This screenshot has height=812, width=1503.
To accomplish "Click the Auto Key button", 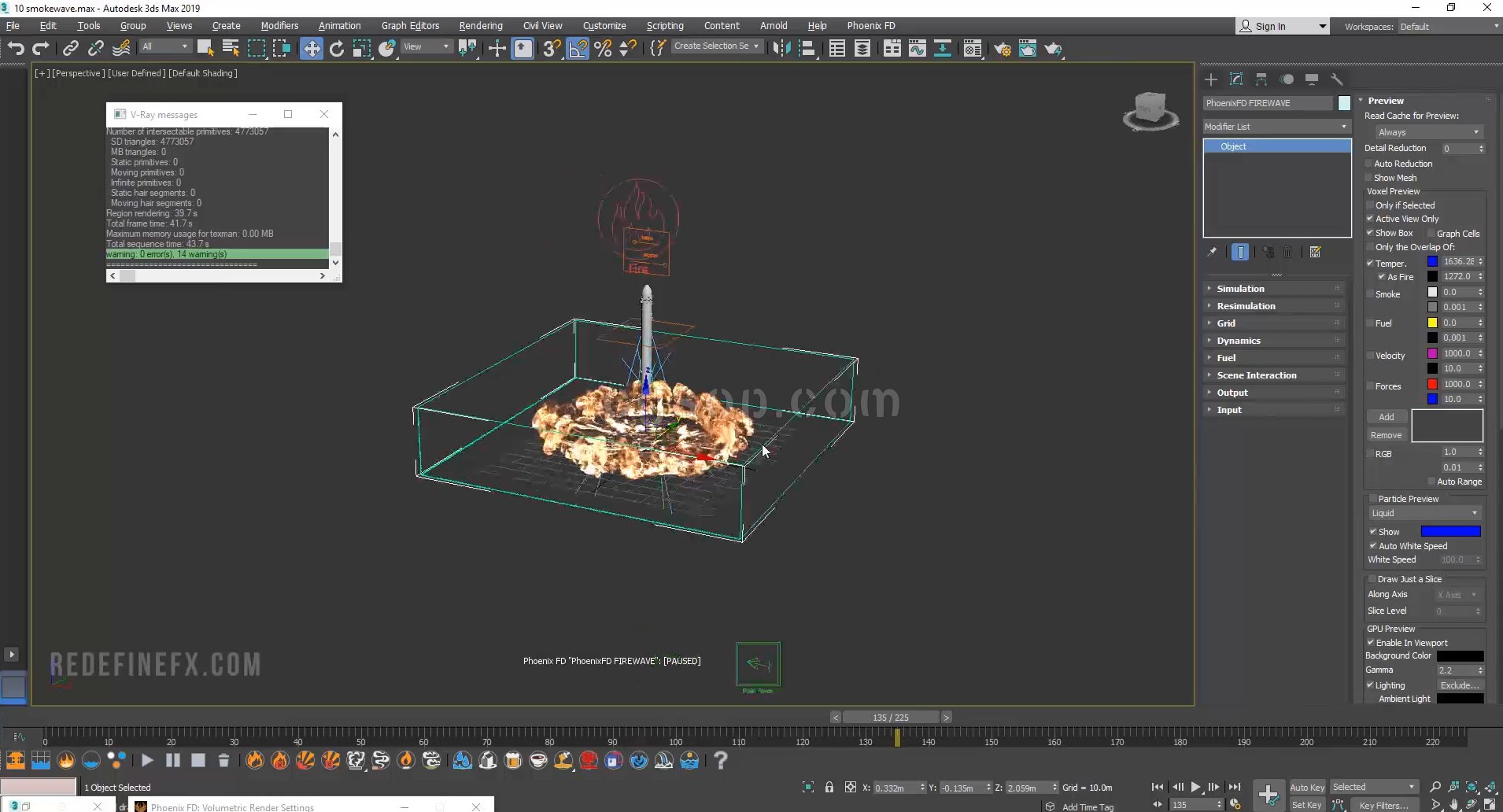I will click(1307, 788).
